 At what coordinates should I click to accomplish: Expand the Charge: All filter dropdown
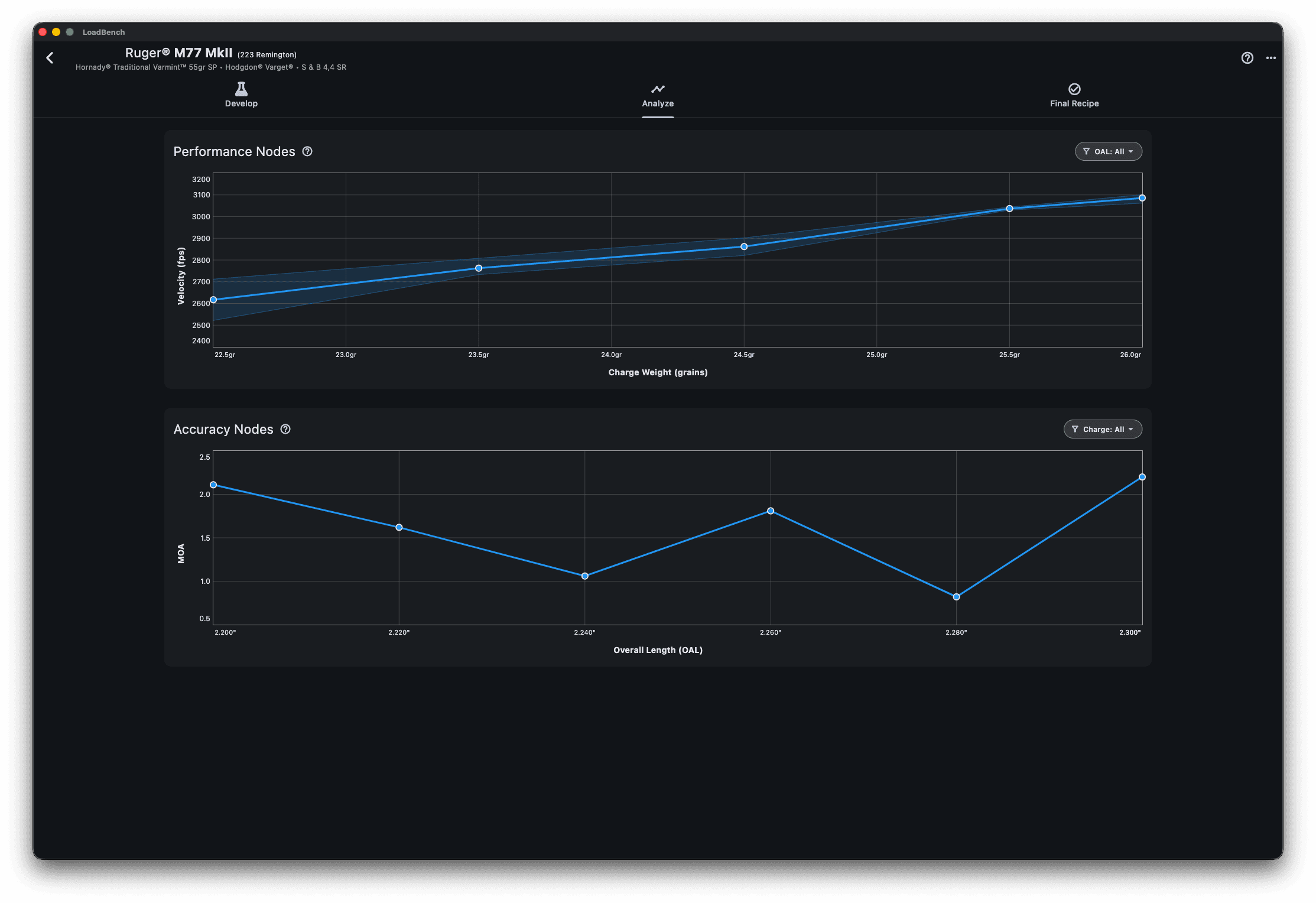tap(1103, 429)
